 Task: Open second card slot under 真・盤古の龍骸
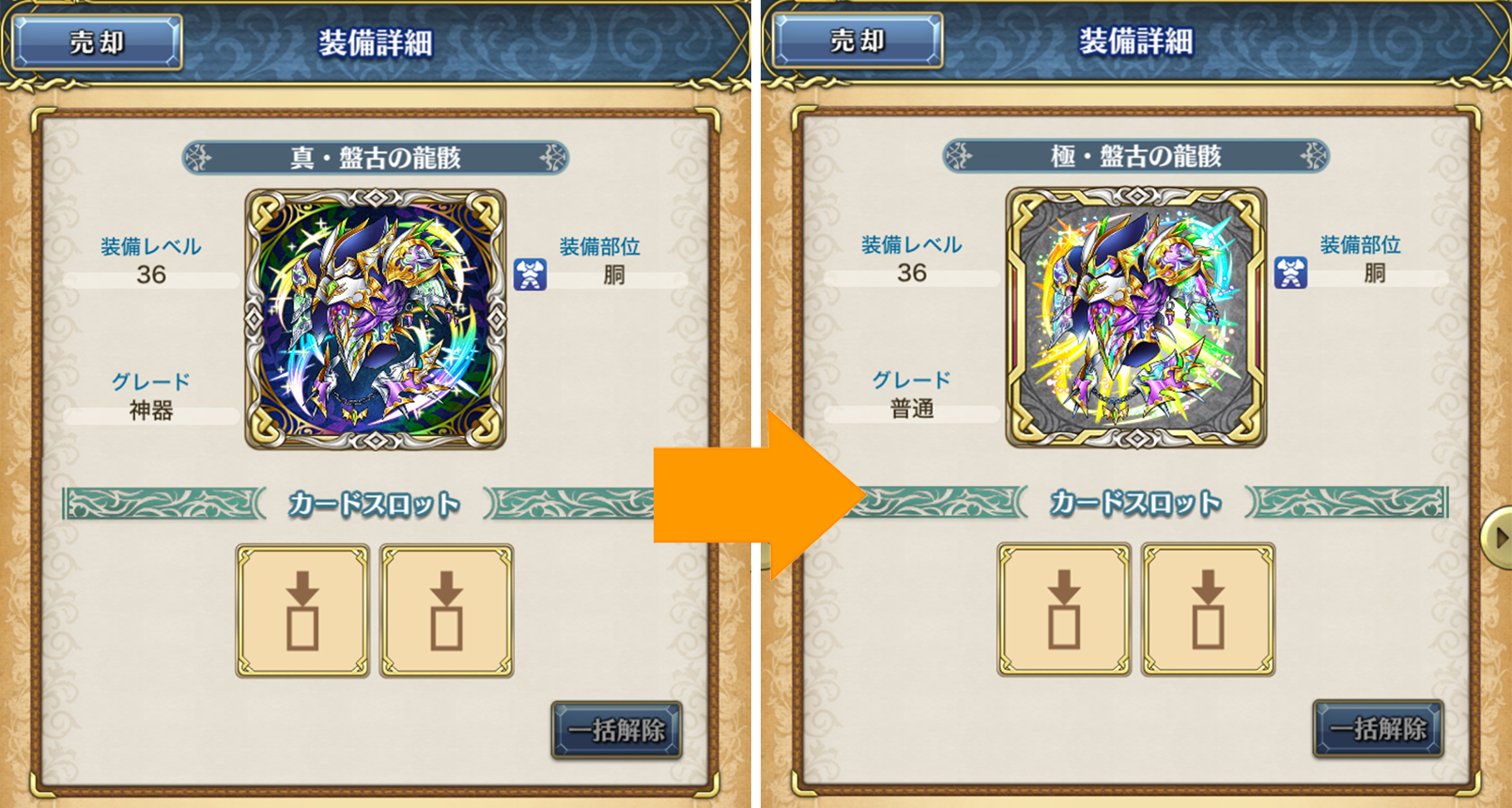point(447,611)
